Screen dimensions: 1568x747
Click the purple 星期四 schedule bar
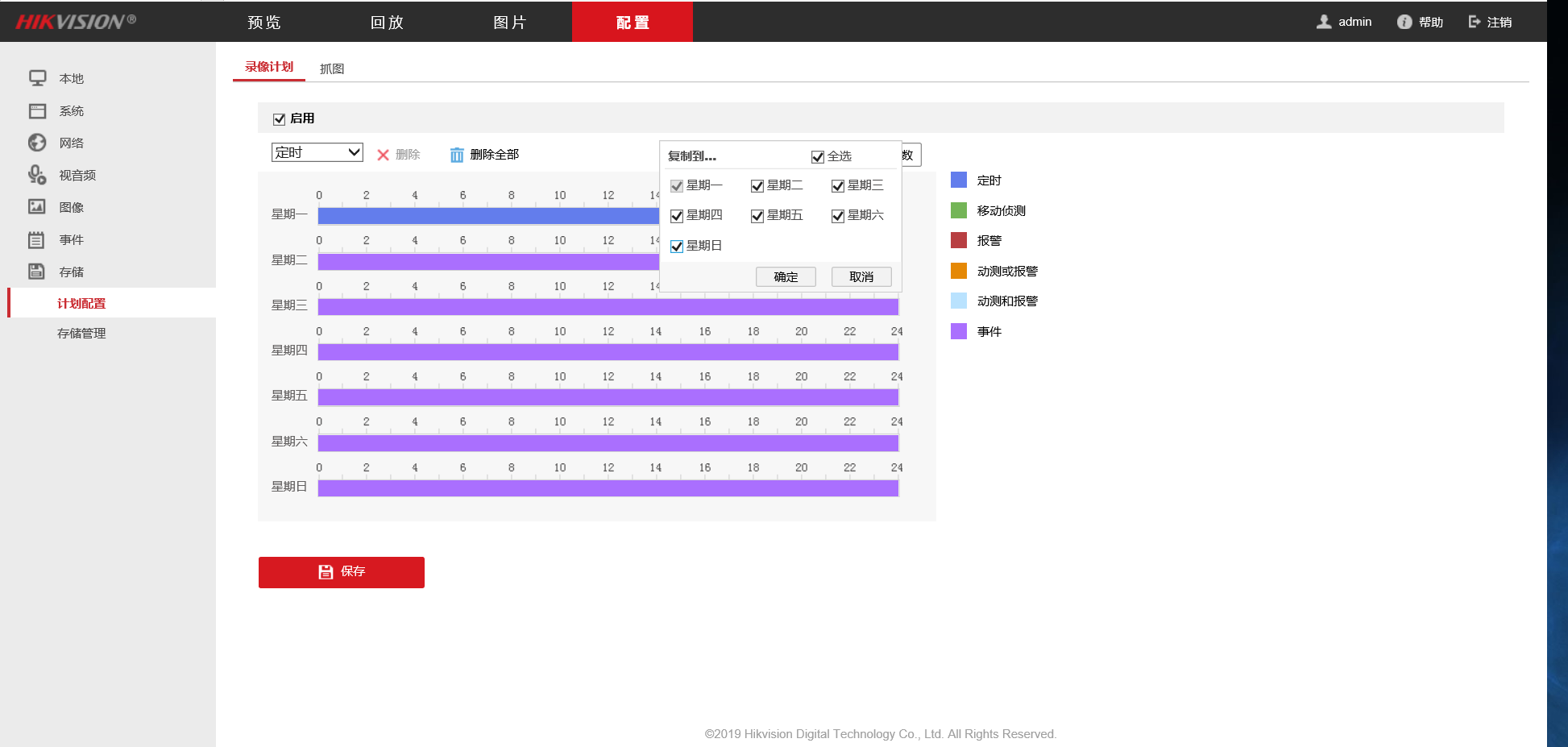[608, 352]
